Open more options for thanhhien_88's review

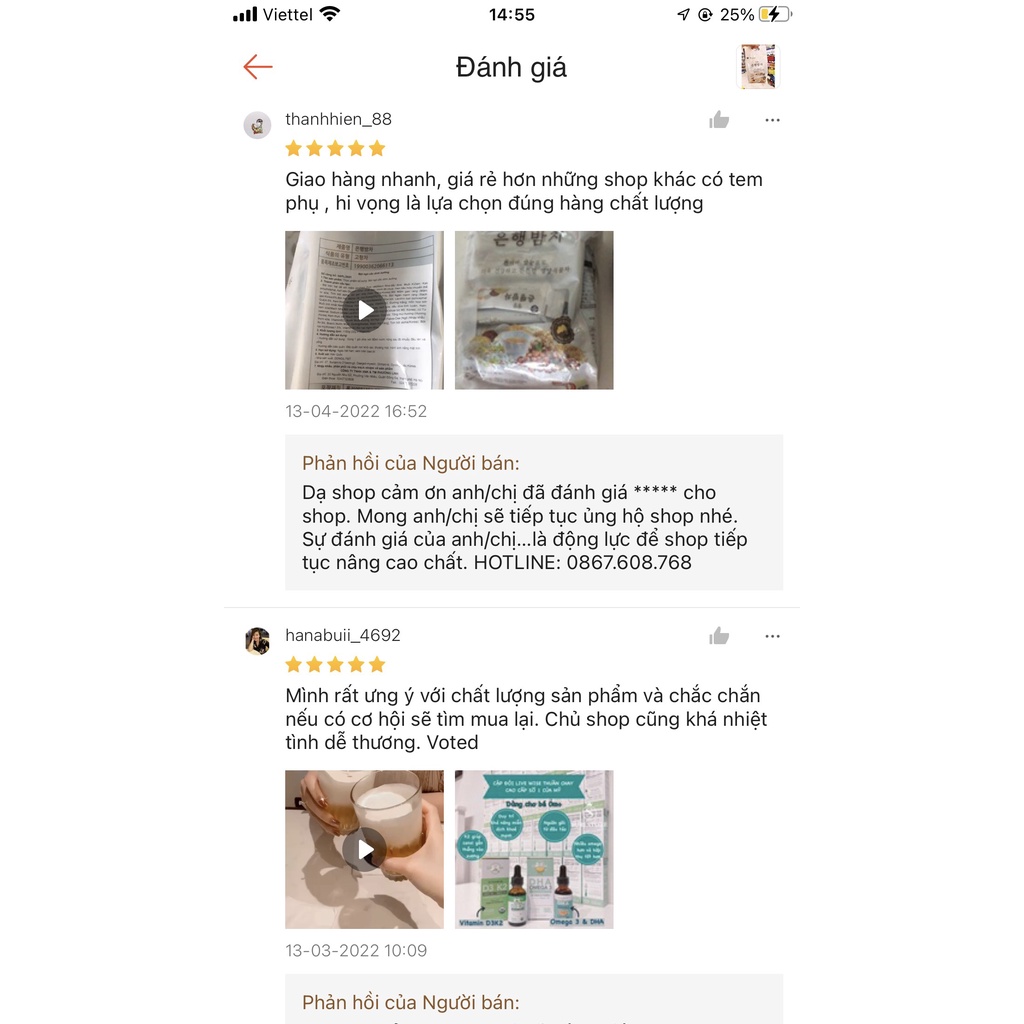point(773,120)
